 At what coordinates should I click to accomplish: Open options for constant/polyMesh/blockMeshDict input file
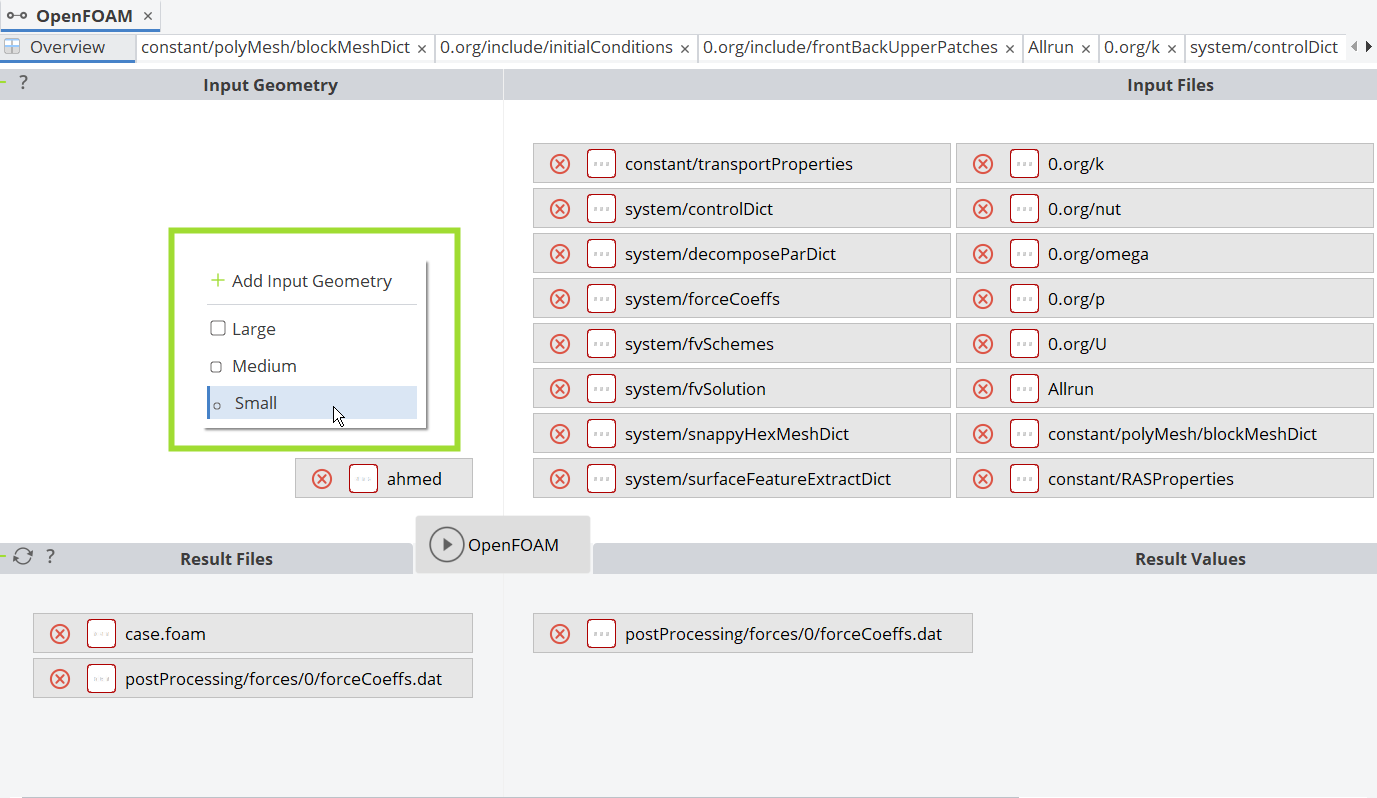click(1024, 434)
